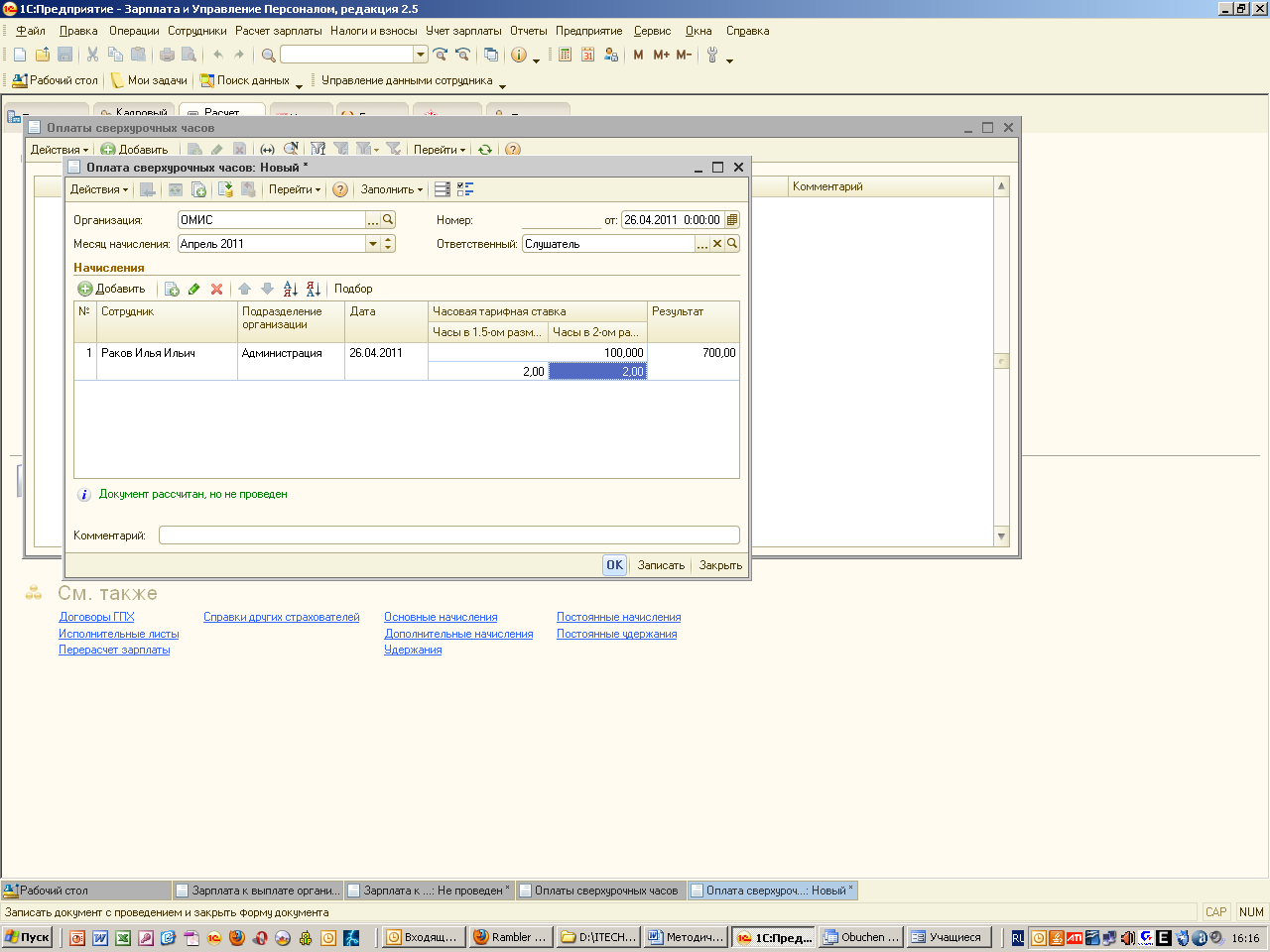
Task: Click ellipsis button for Организация field
Action: click(374, 220)
